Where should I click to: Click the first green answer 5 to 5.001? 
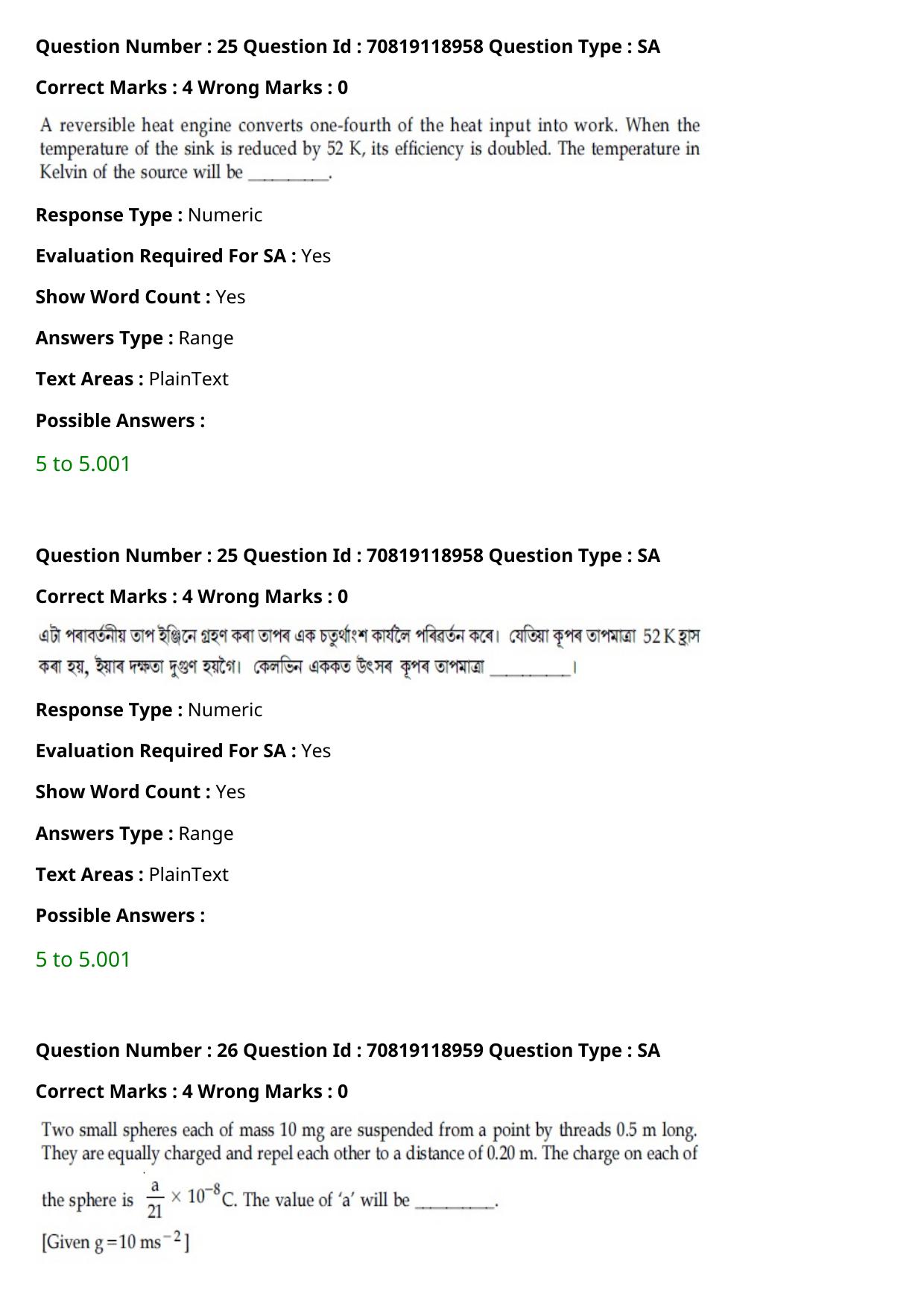(83, 464)
